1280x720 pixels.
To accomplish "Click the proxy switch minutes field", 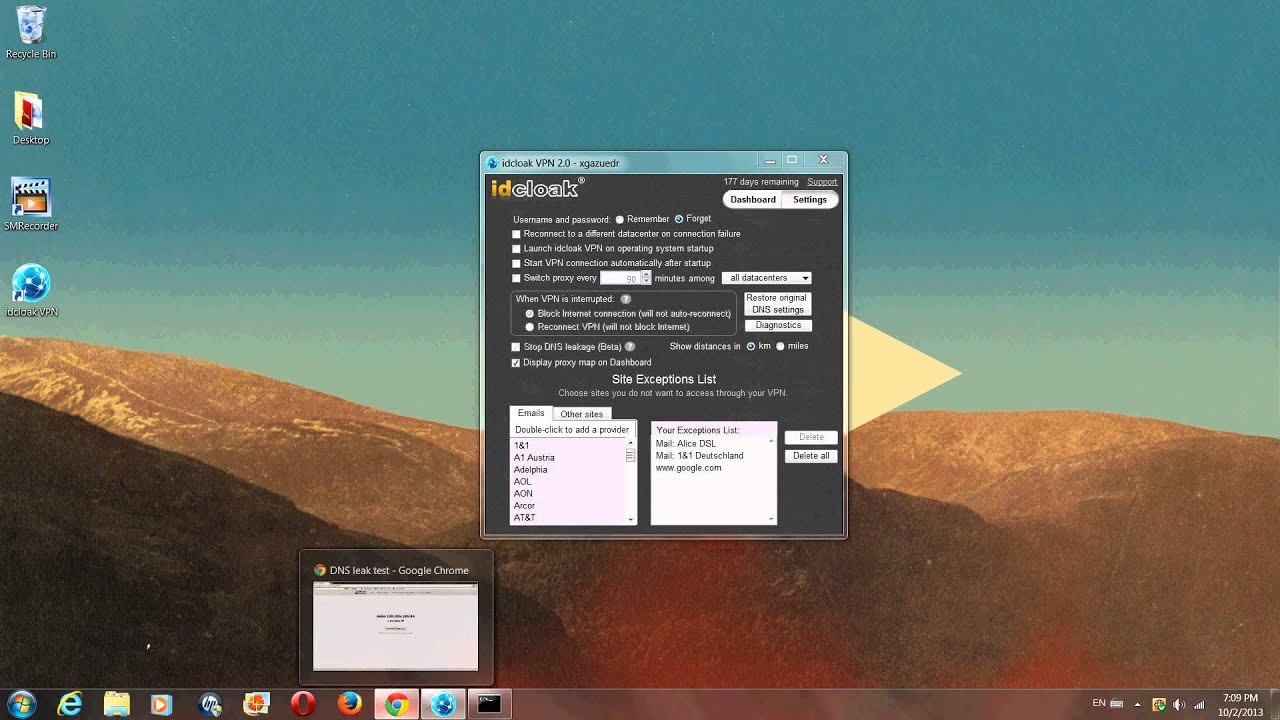I will click(621, 278).
